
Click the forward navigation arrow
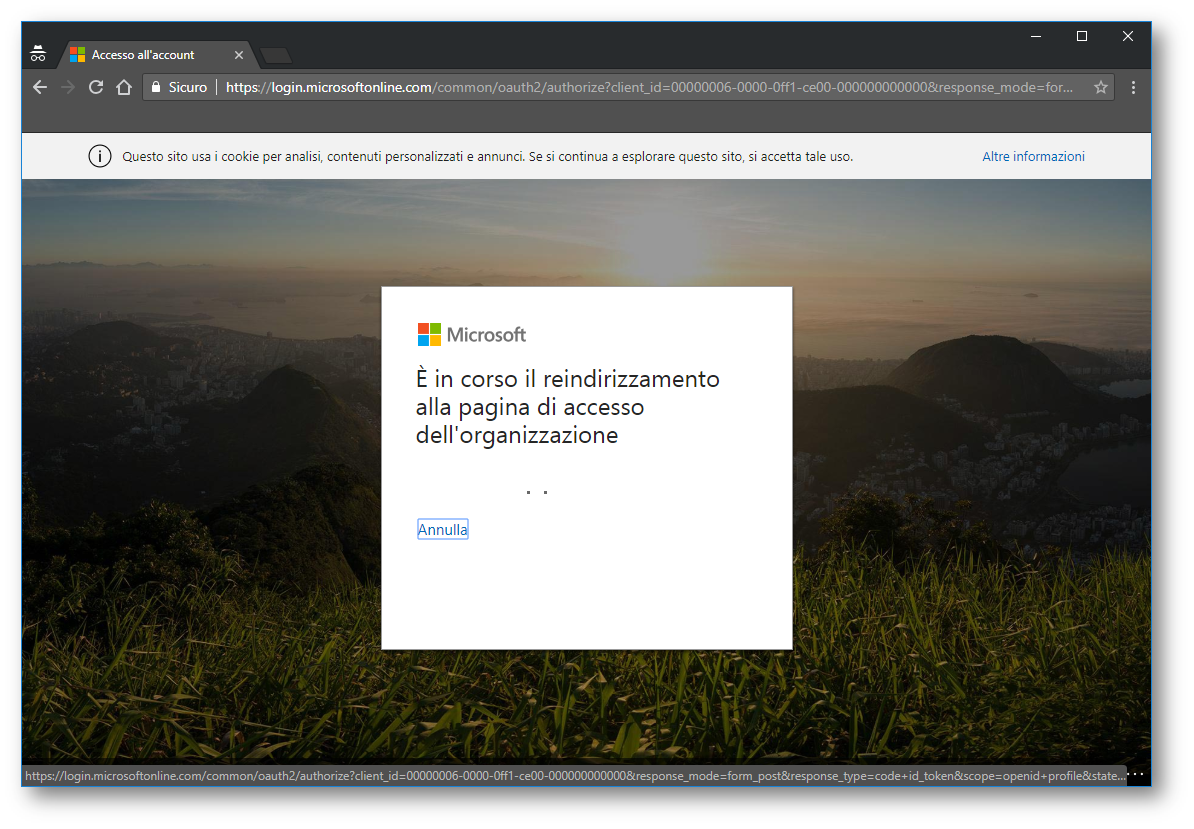click(68, 88)
